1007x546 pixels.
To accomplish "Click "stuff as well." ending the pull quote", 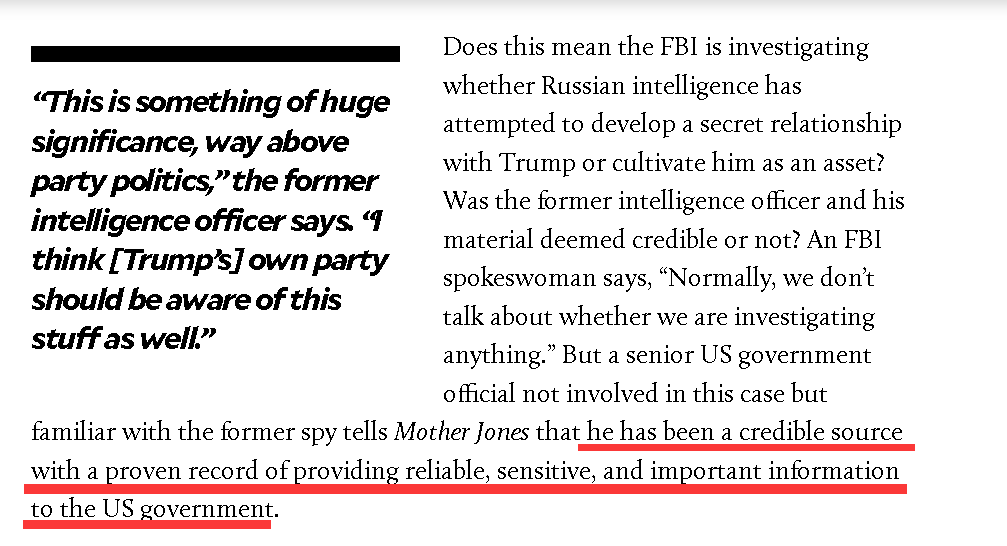I will 123,339.
